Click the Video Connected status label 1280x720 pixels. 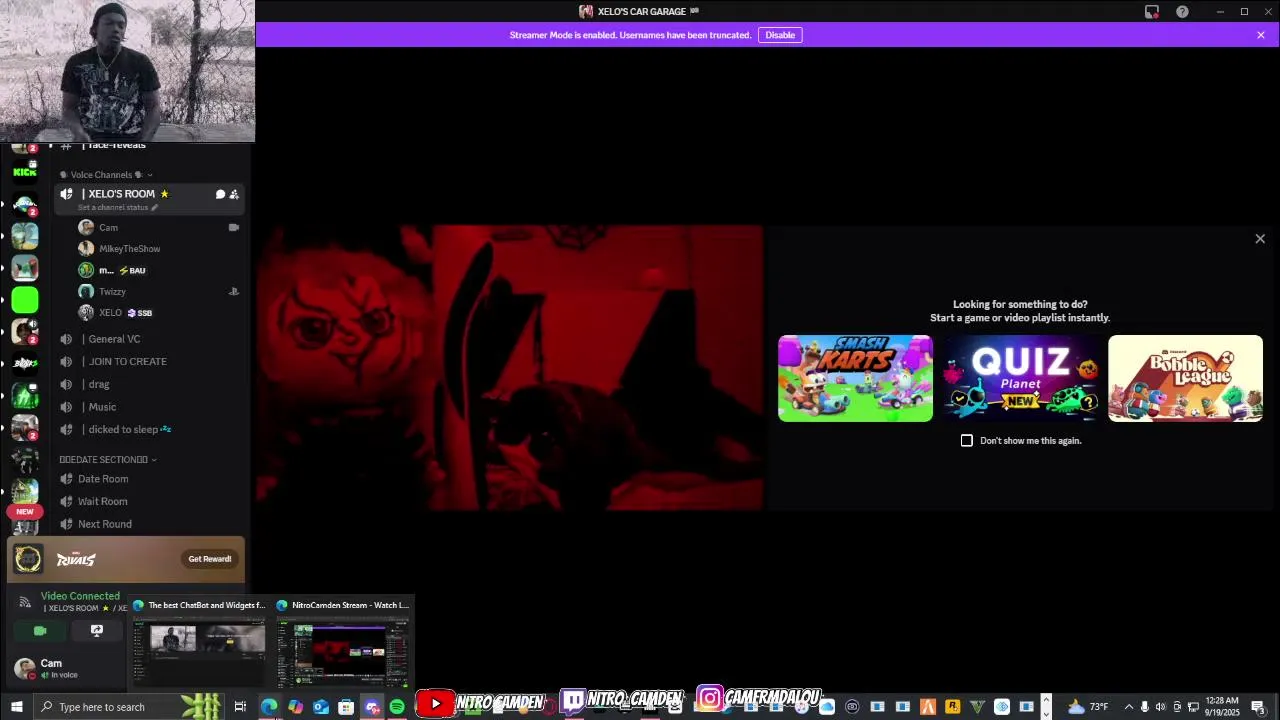point(80,596)
